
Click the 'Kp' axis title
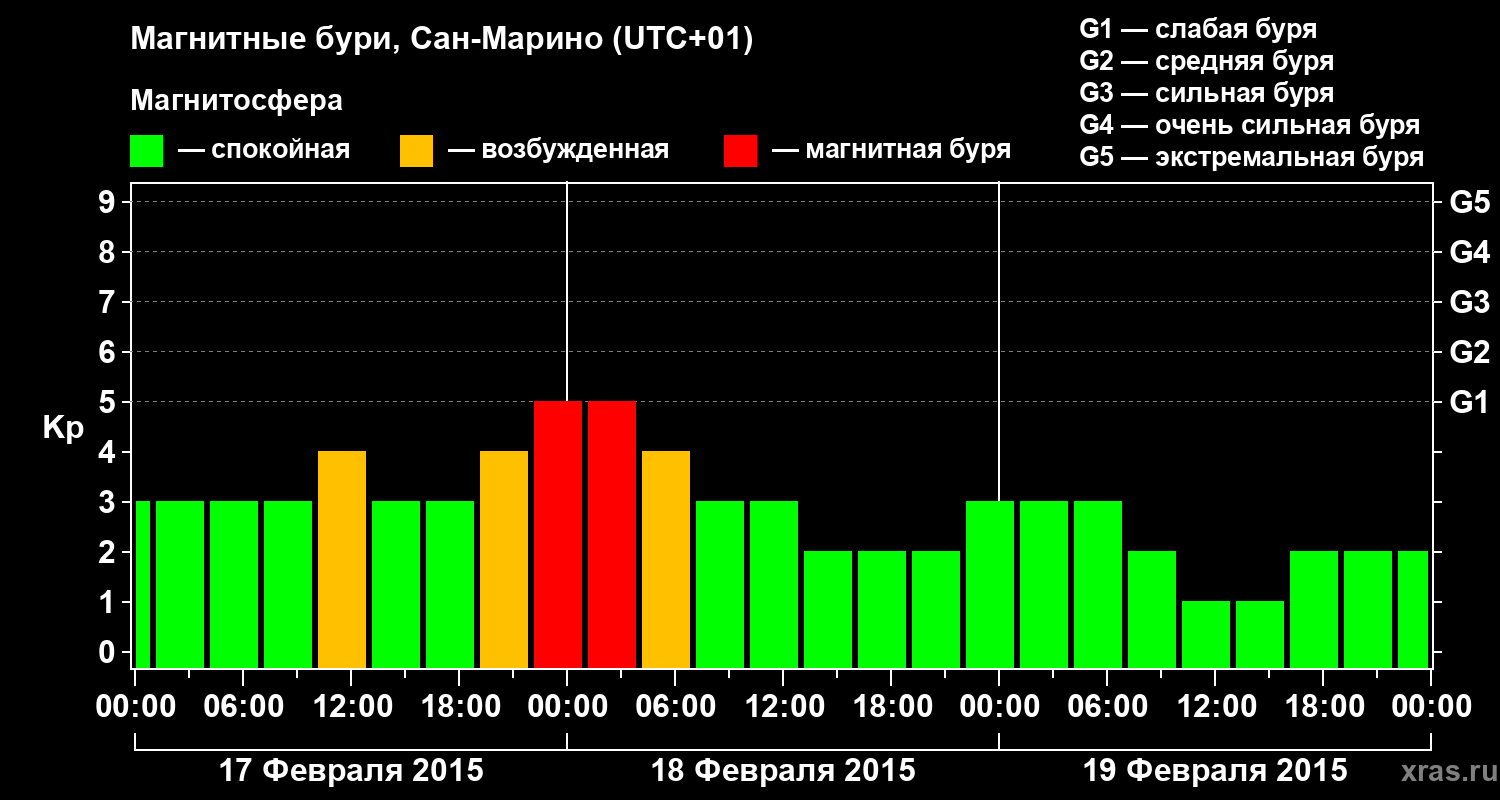click(63, 428)
